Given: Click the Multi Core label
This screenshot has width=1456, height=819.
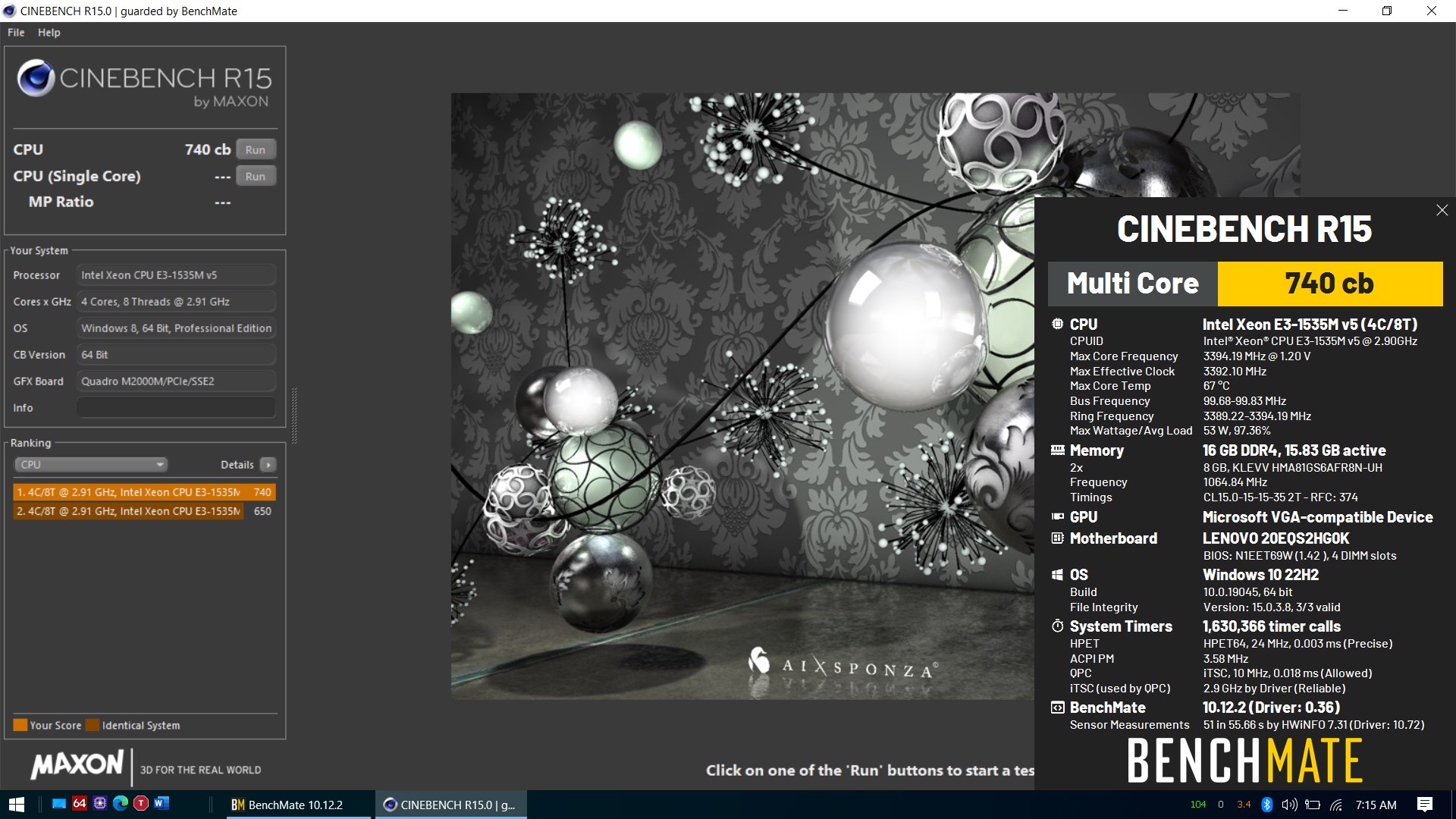Looking at the screenshot, I should click(1133, 284).
